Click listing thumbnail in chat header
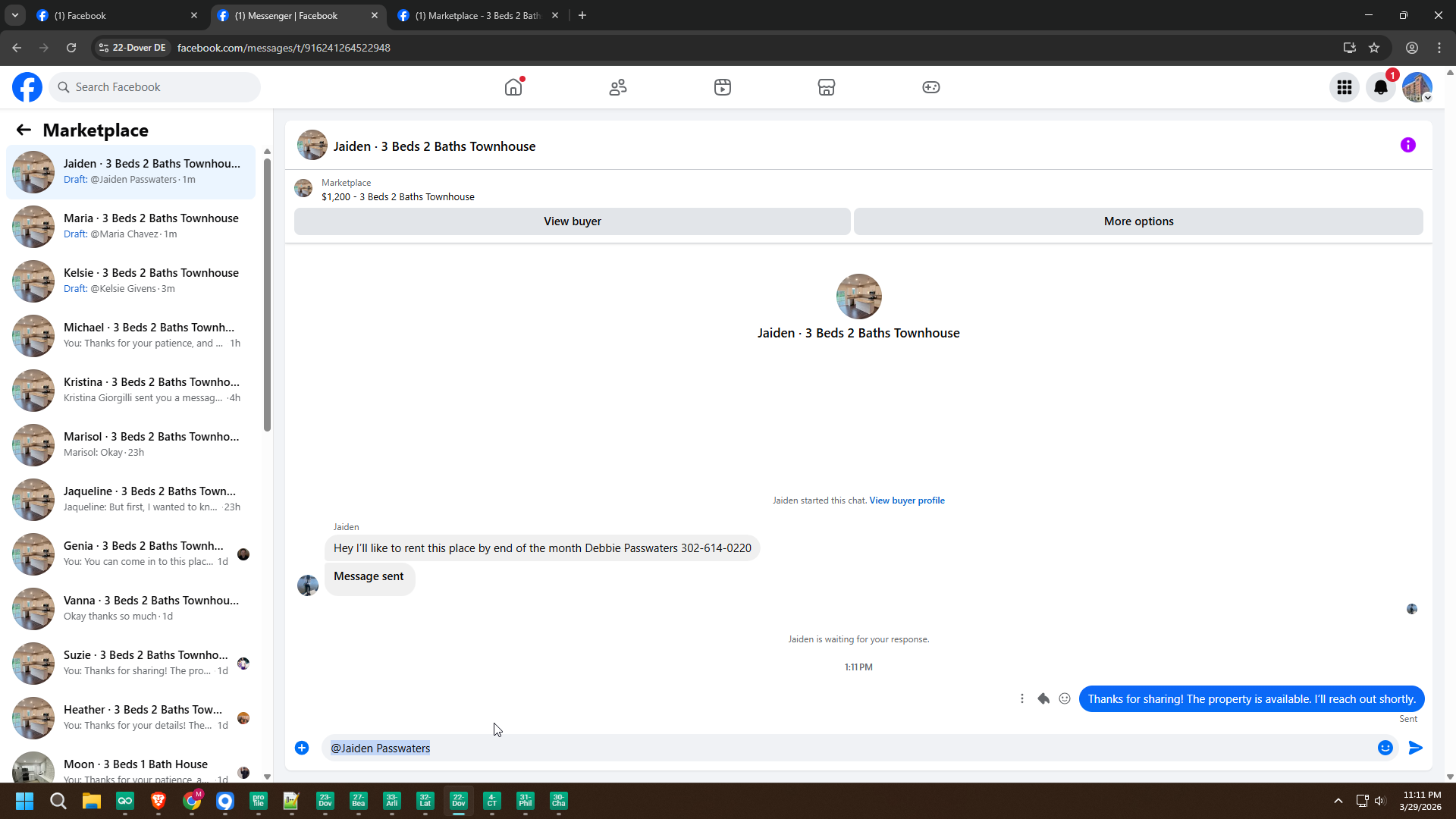The height and width of the screenshot is (819, 1456). (312, 146)
